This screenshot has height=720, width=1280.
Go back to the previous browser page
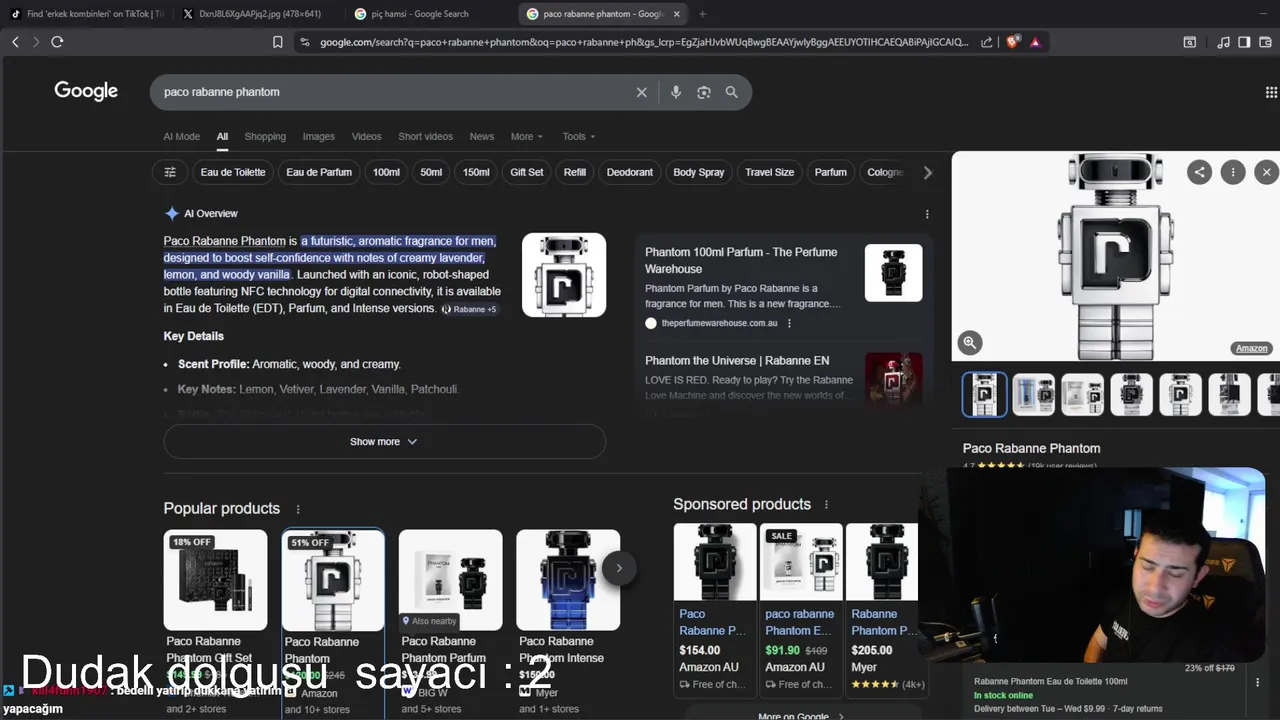[15, 42]
